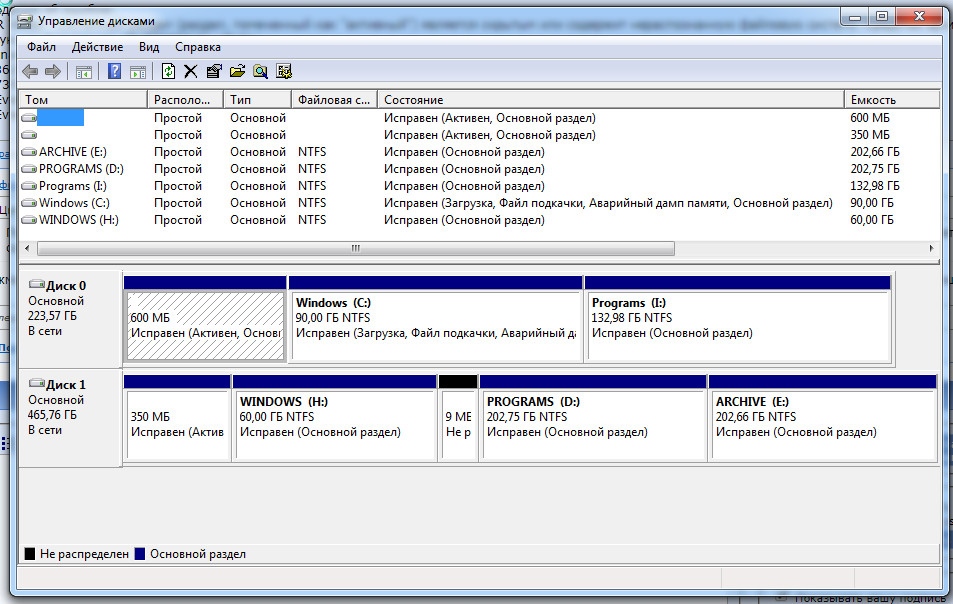The height and width of the screenshot is (604, 953).
Task: Open the Файл menu
Action: click(x=41, y=47)
